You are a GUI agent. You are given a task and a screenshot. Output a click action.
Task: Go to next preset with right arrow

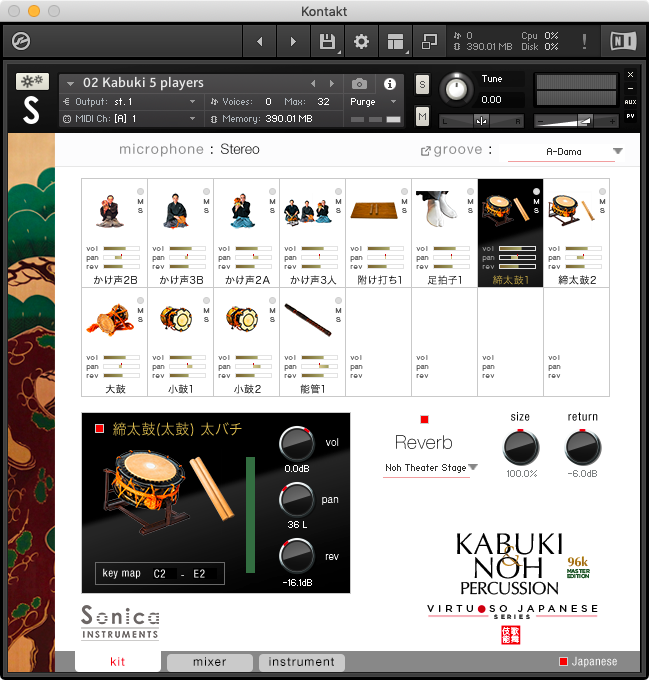click(x=293, y=42)
